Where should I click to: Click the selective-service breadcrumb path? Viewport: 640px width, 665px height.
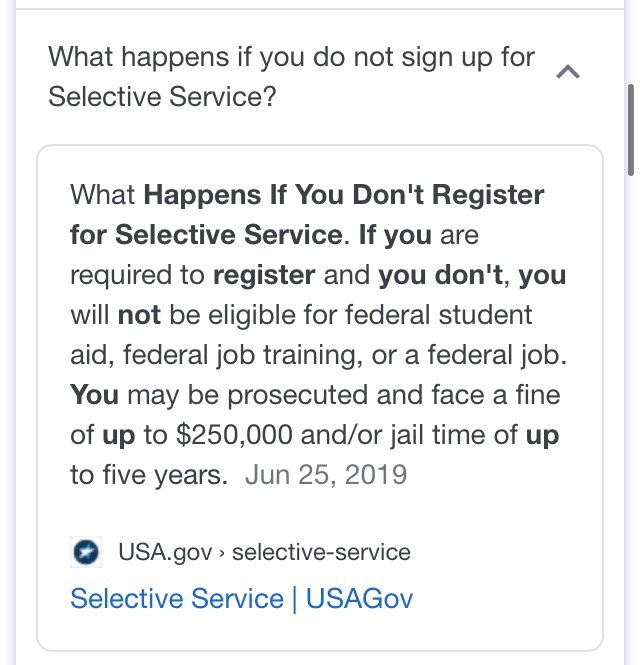tap(321, 552)
